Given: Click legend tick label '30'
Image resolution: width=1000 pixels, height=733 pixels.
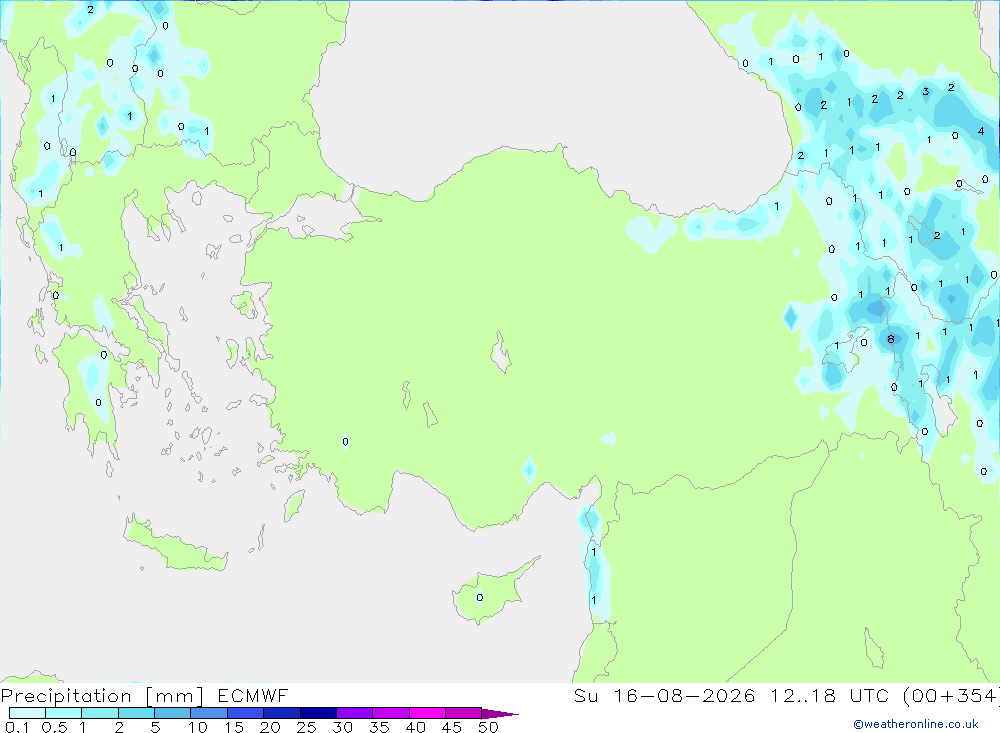Looking at the screenshot, I should click(x=343, y=727).
